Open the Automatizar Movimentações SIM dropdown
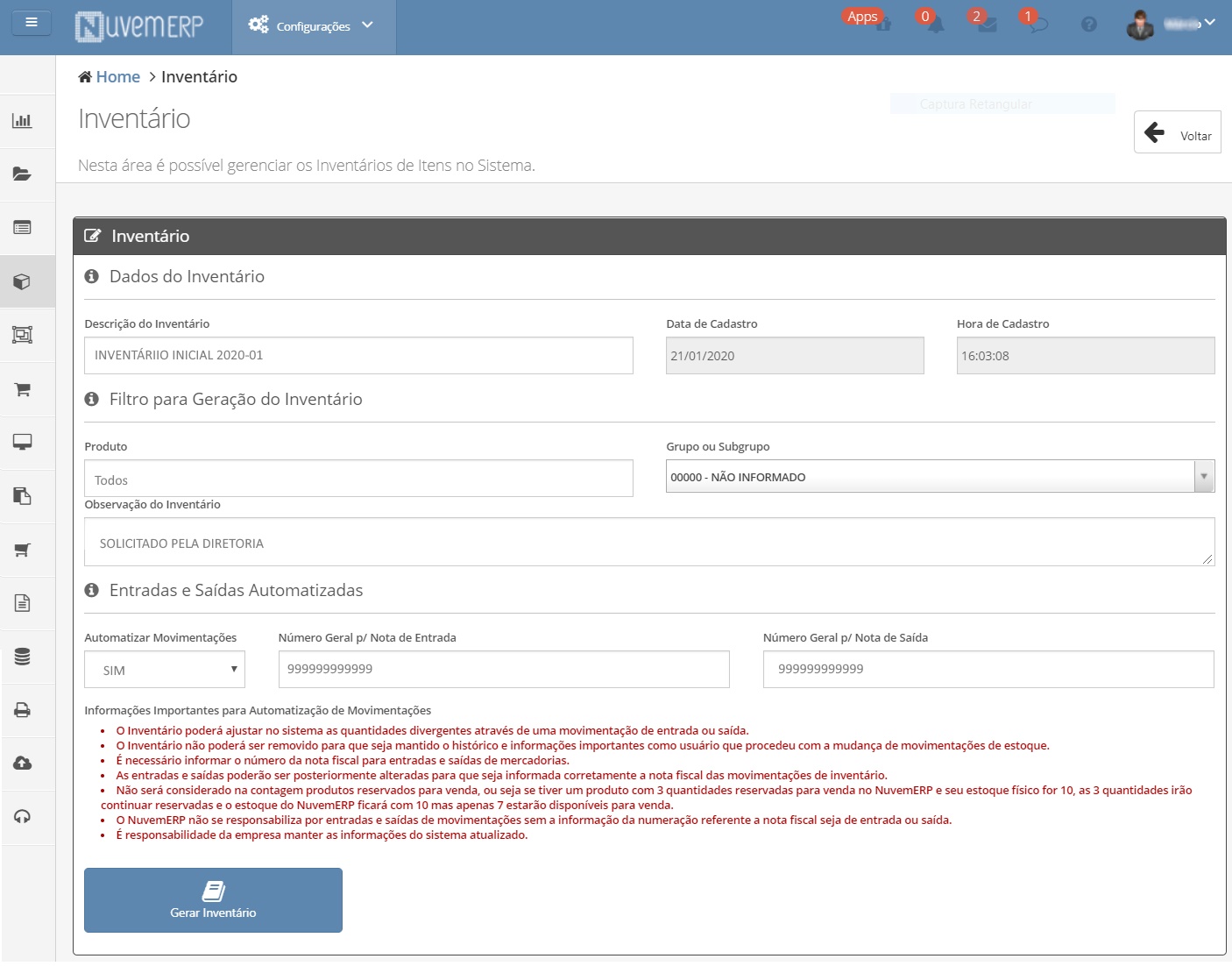This screenshot has width=1232, height=966. [x=165, y=670]
